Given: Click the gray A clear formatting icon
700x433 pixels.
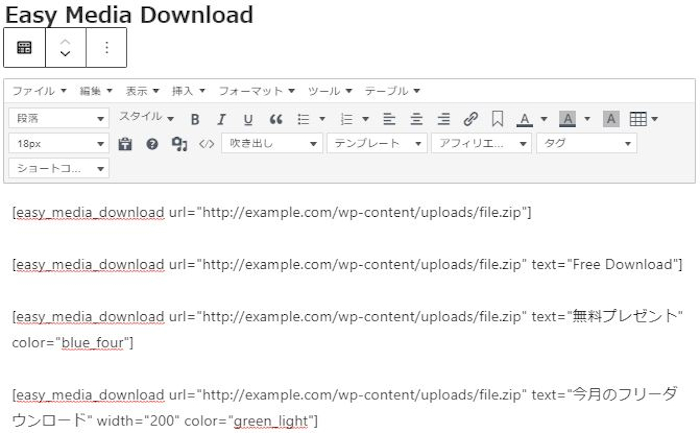Looking at the screenshot, I should [x=611, y=119].
